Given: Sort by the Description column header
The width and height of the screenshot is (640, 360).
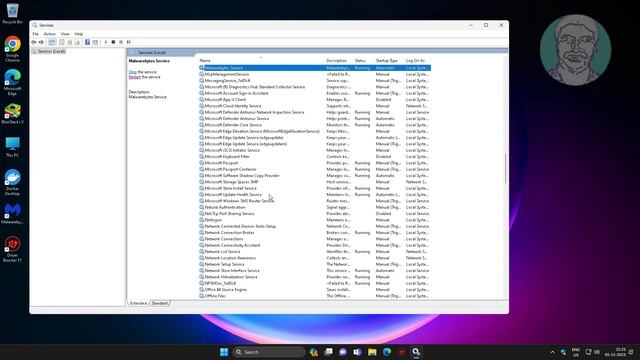Looking at the screenshot, I should tap(337, 60).
